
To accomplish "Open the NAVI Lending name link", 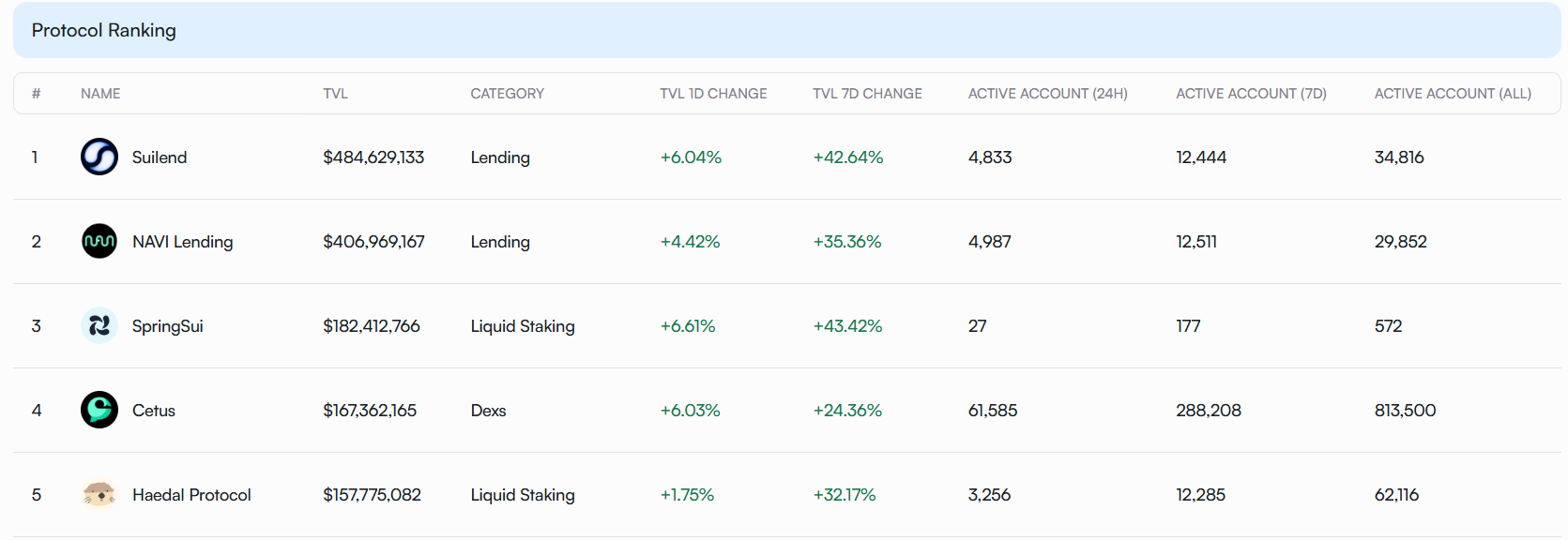I will [182, 242].
